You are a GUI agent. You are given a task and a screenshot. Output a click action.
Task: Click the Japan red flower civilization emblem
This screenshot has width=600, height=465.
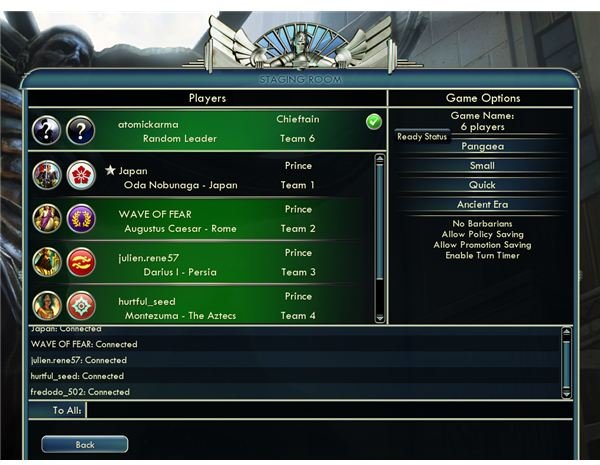81,175
